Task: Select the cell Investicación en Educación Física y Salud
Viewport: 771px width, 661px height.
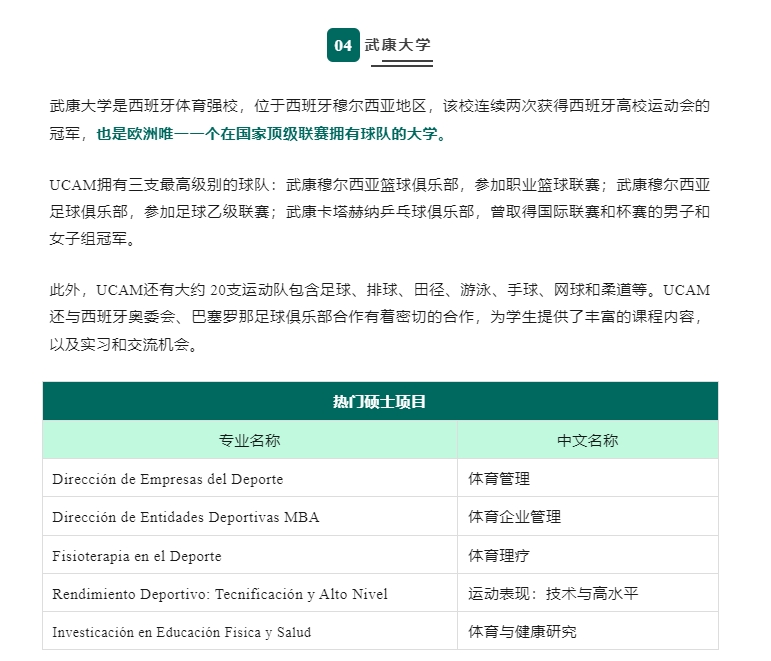Action: (250, 631)
